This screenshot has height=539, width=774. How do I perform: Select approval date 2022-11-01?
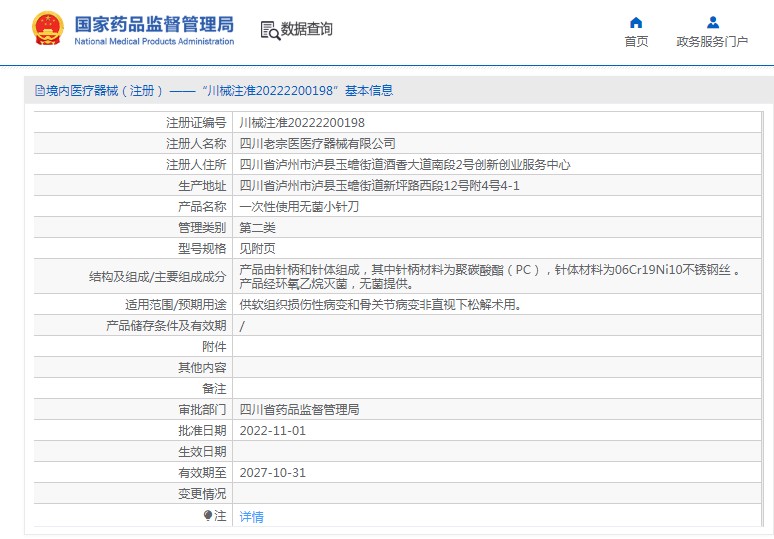pos(272,430)
